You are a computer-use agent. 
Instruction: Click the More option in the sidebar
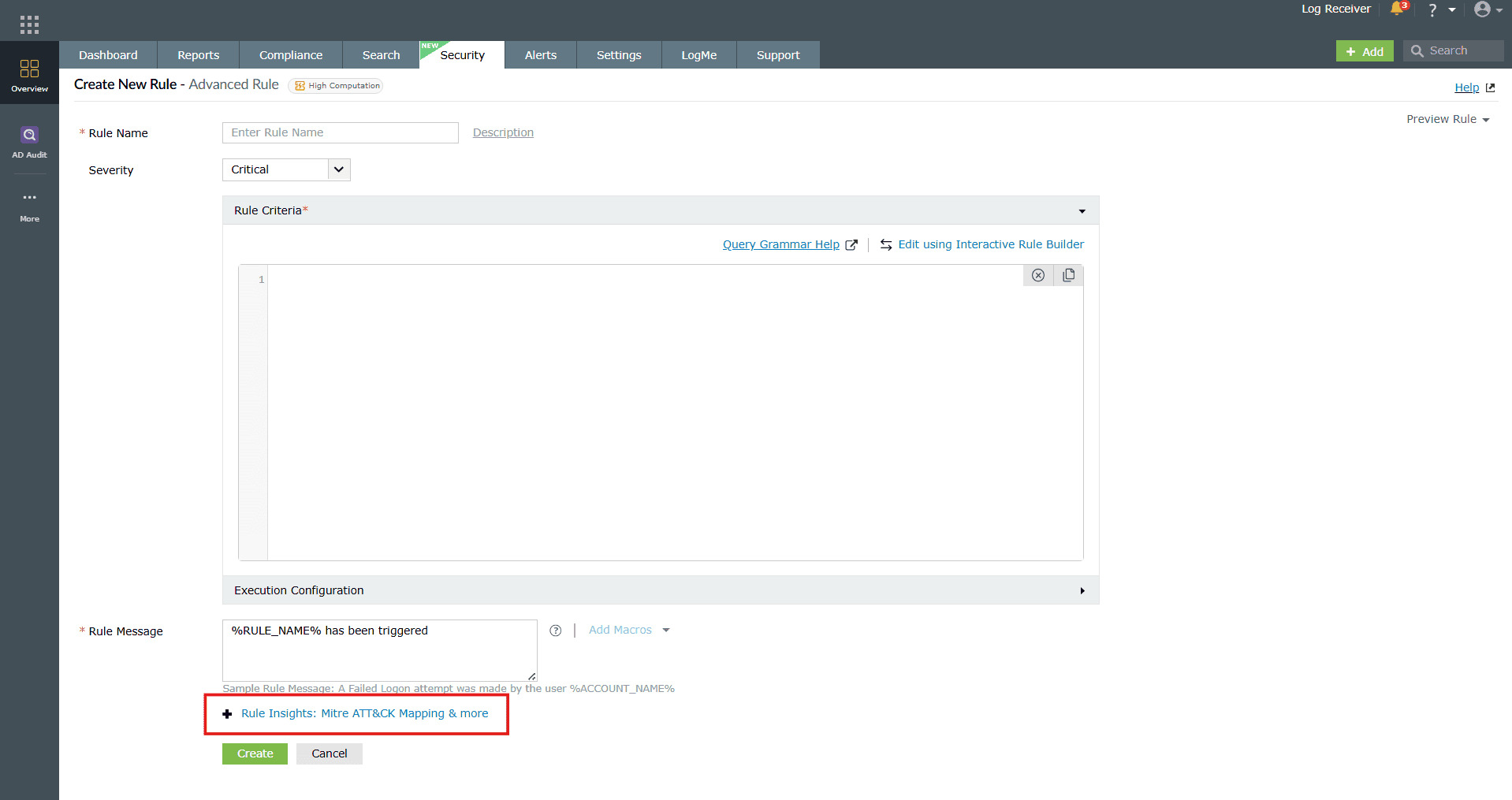coord(29,207)
